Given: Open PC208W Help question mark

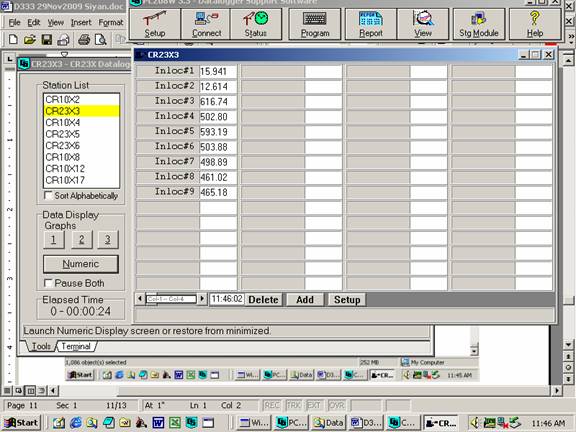Looking at the screenshot, I should tap(535, 24).
